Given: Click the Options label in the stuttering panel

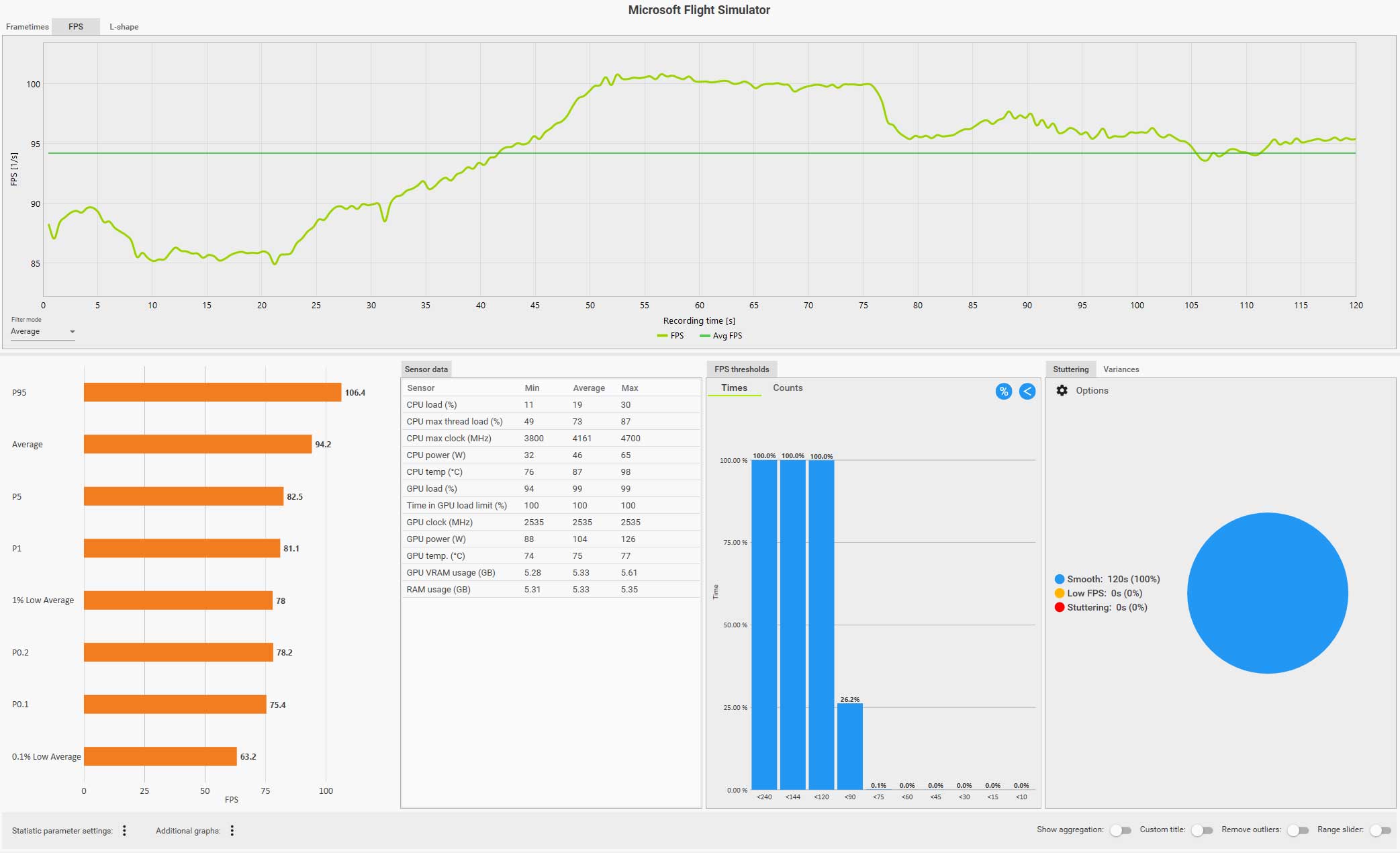Looking at the screenshot, I should coord(1092,391).
